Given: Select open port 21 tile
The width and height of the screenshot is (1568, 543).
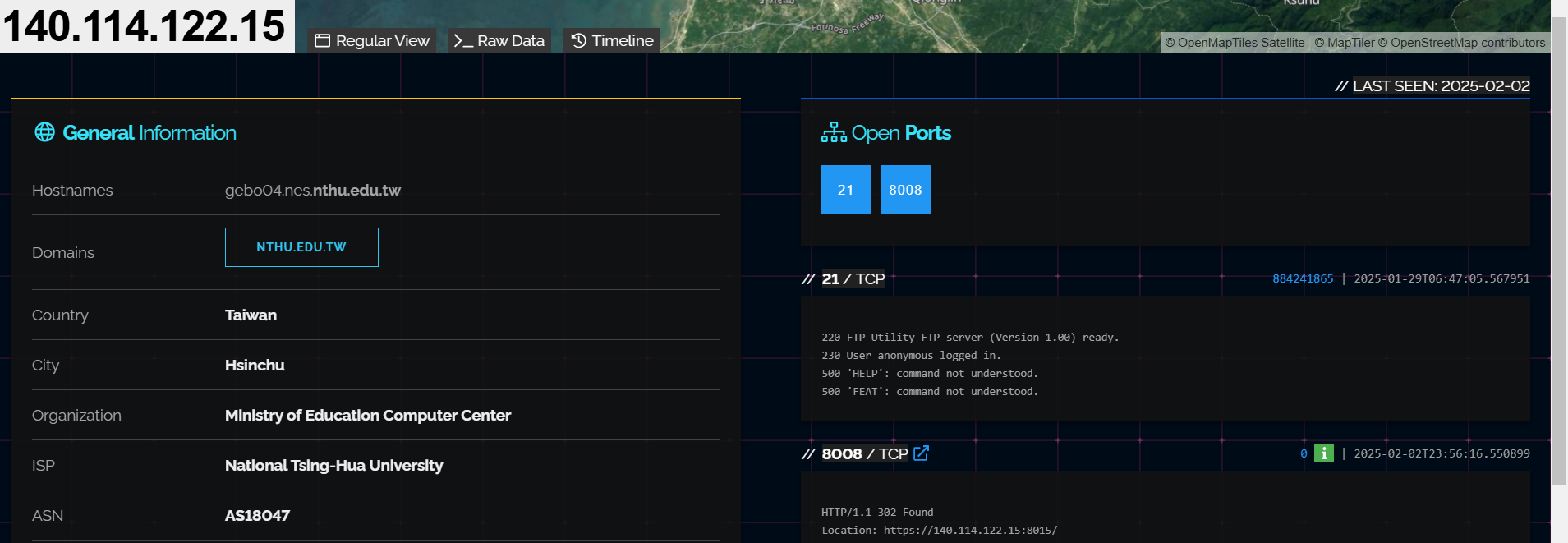Looking at the screenshot, I should coord(846,190).
